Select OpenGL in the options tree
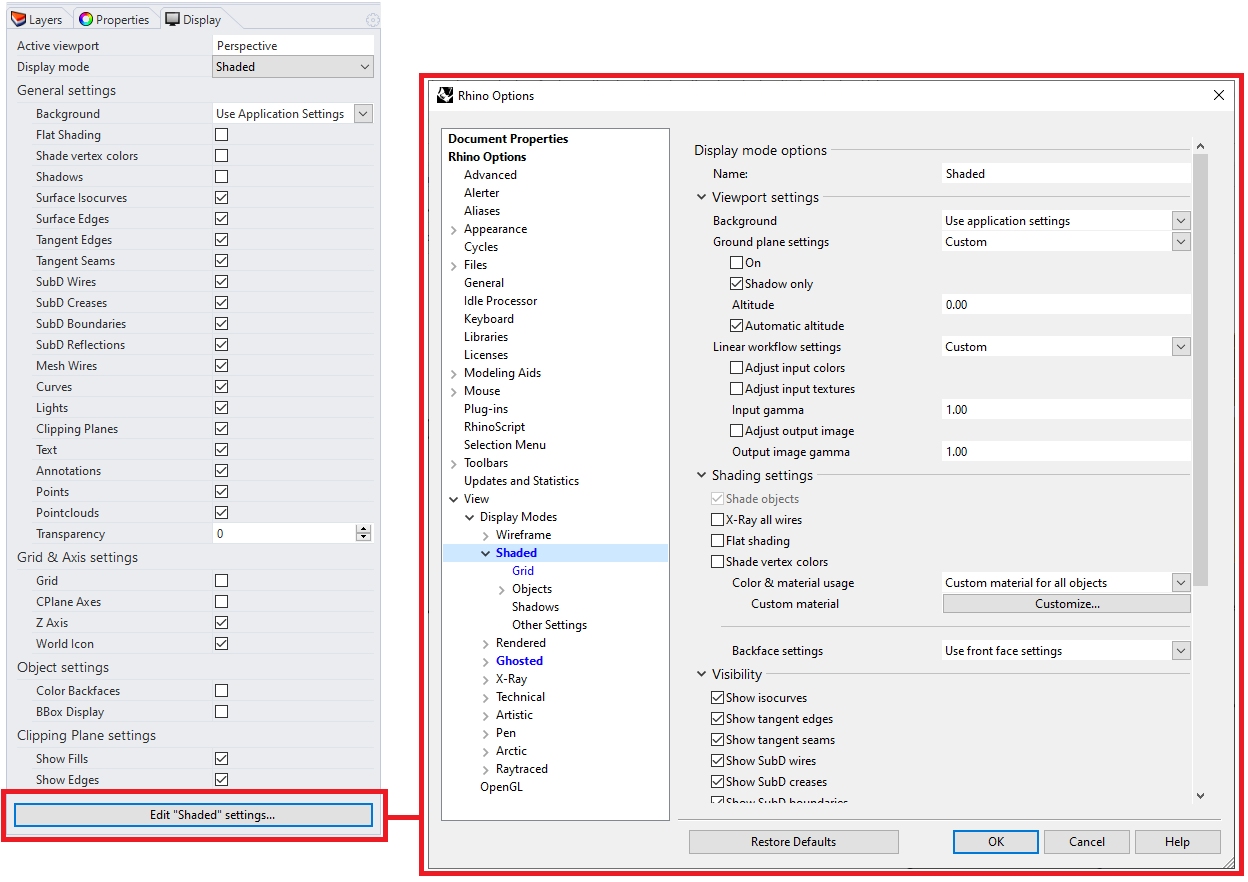 click(501, 787)
